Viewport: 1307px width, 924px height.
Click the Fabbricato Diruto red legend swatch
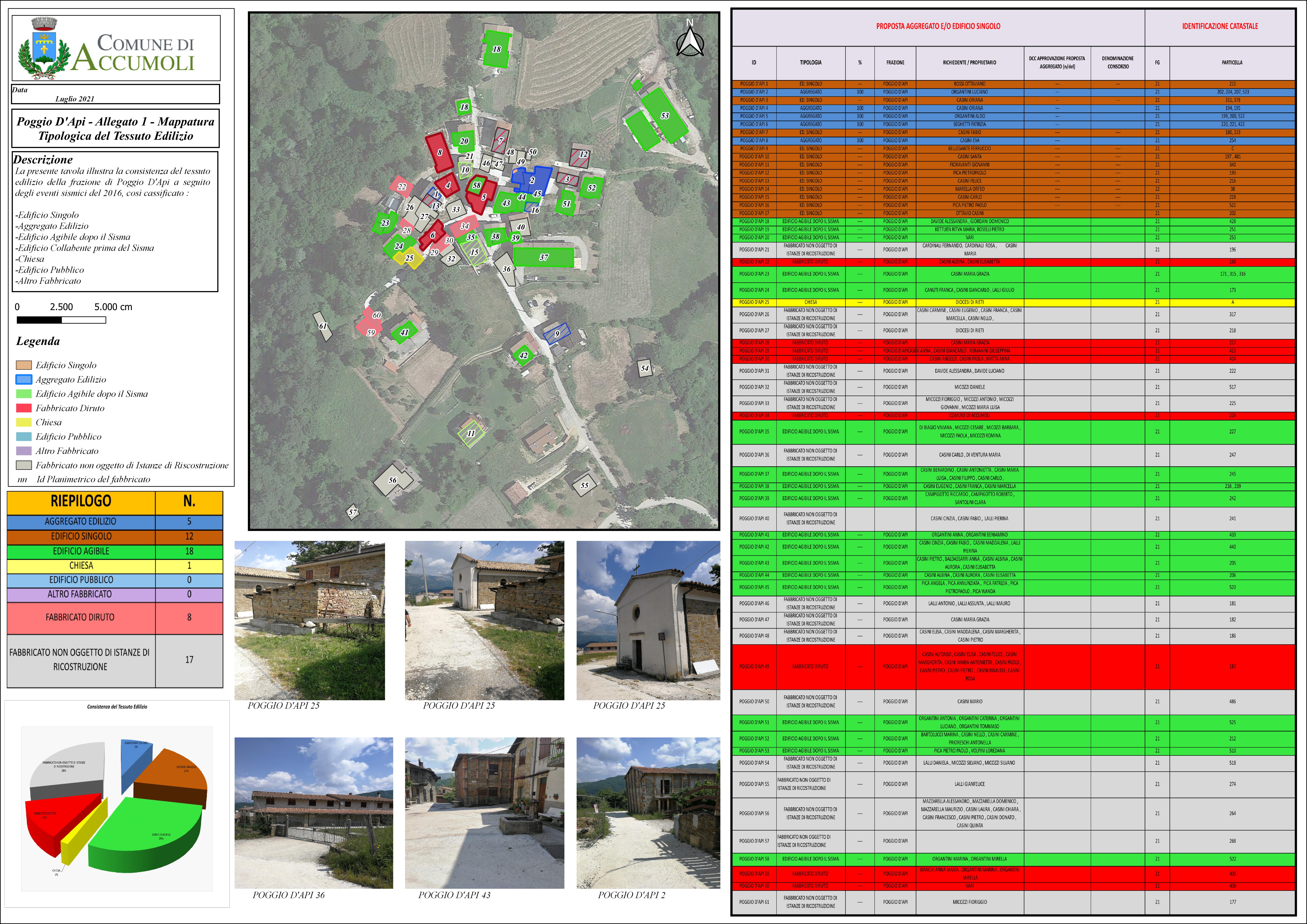click(24, 408)
